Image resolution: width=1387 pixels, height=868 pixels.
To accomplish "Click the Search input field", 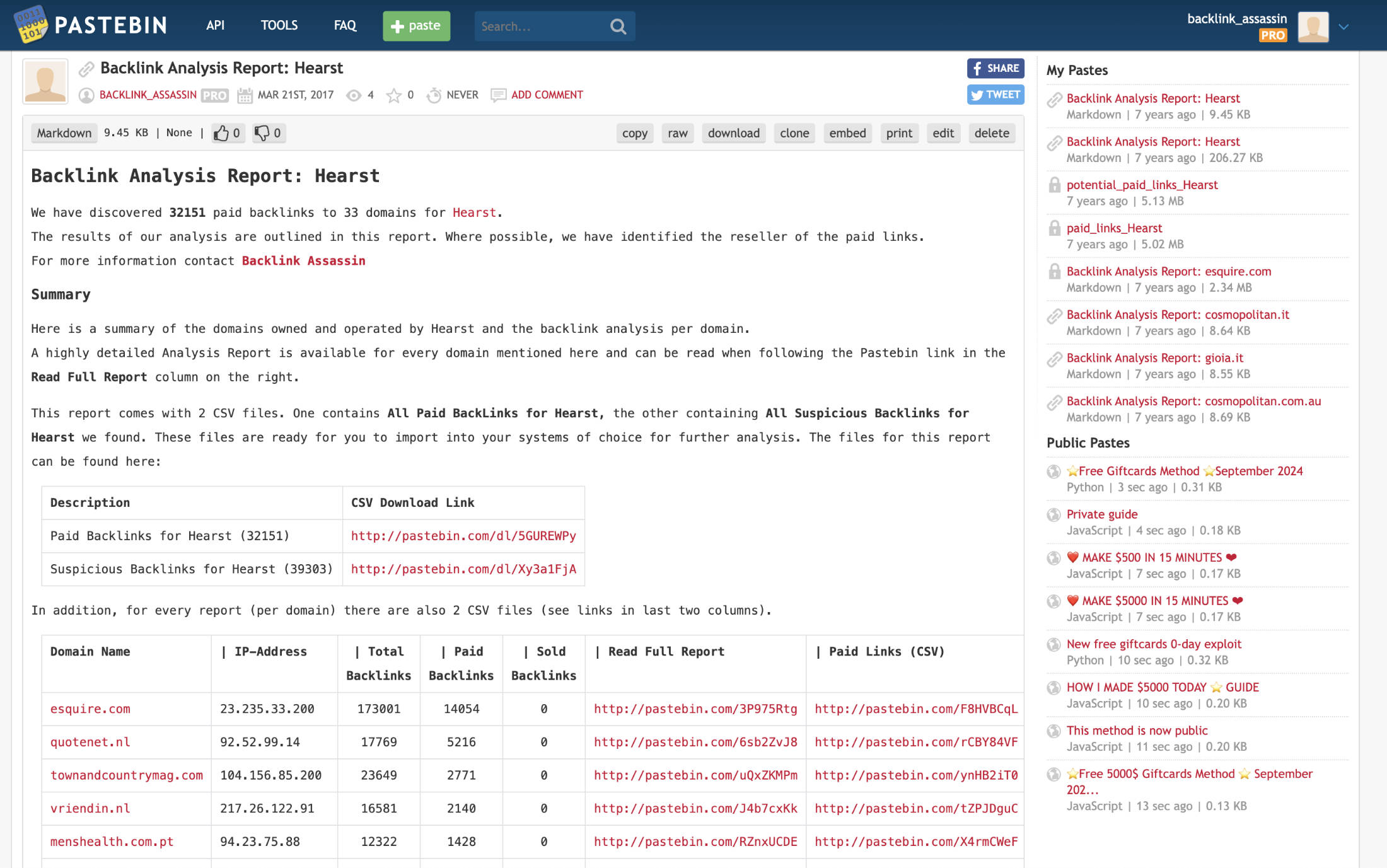I will point(539,26).
